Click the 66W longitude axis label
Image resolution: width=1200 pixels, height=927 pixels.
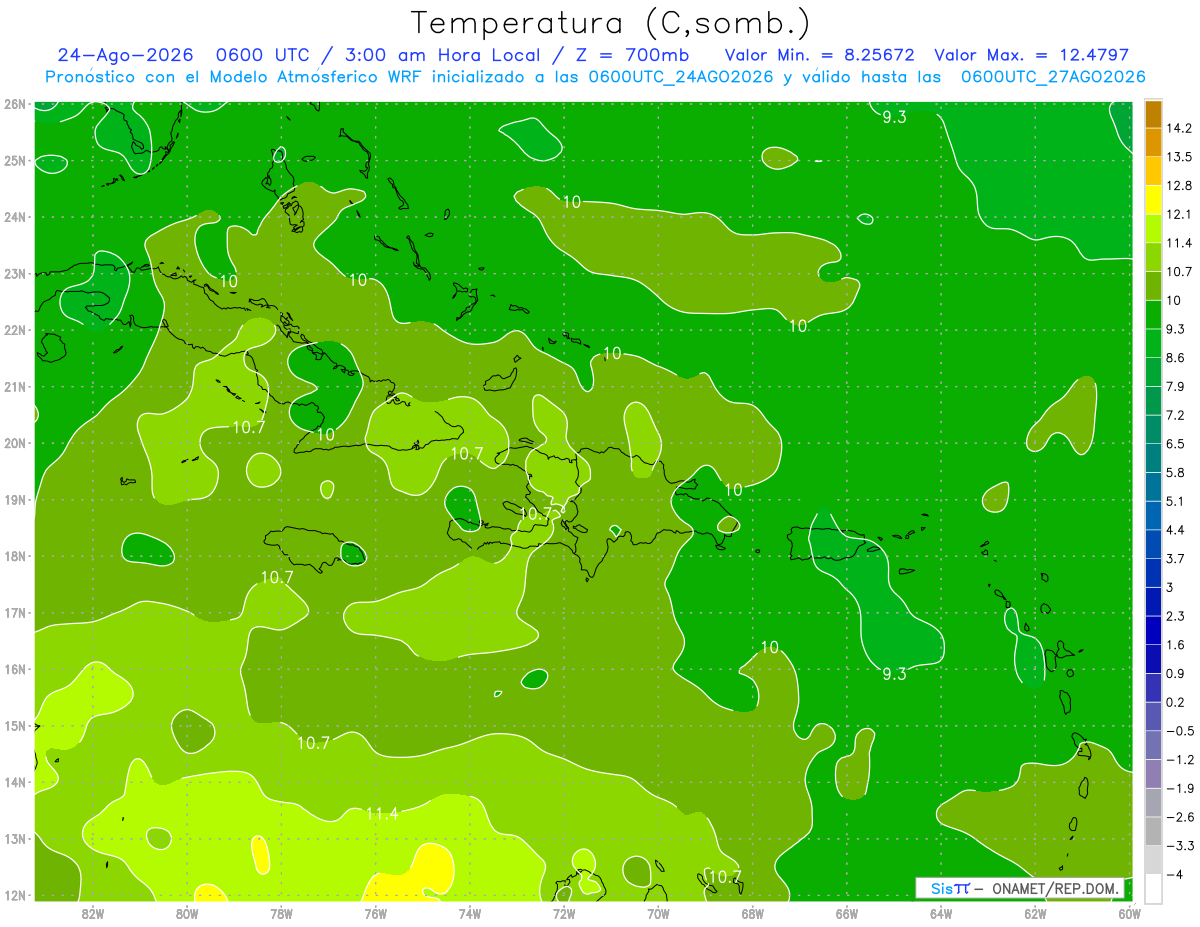tap(847, 913)
